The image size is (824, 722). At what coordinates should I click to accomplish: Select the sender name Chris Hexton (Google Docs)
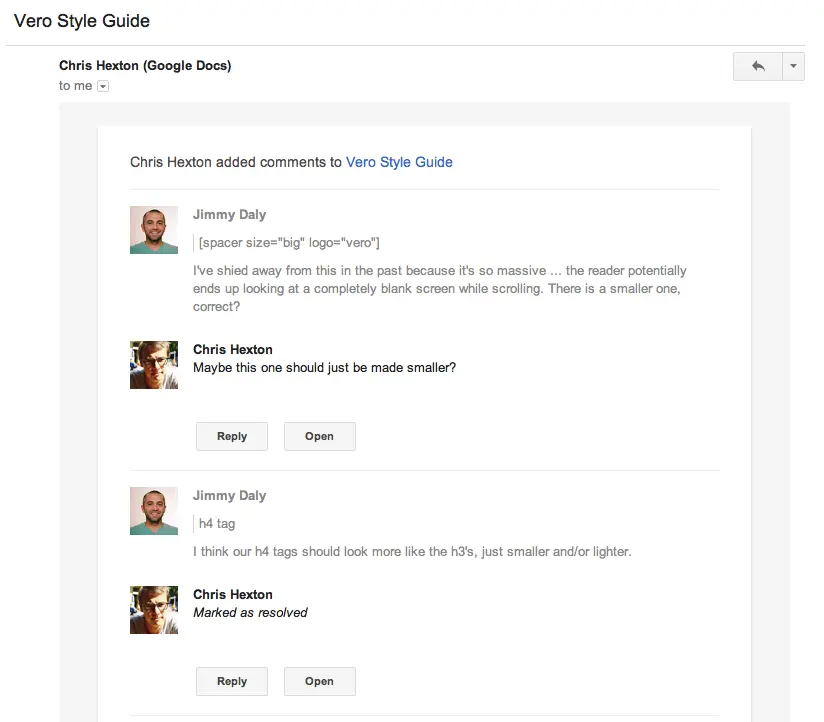144,65
